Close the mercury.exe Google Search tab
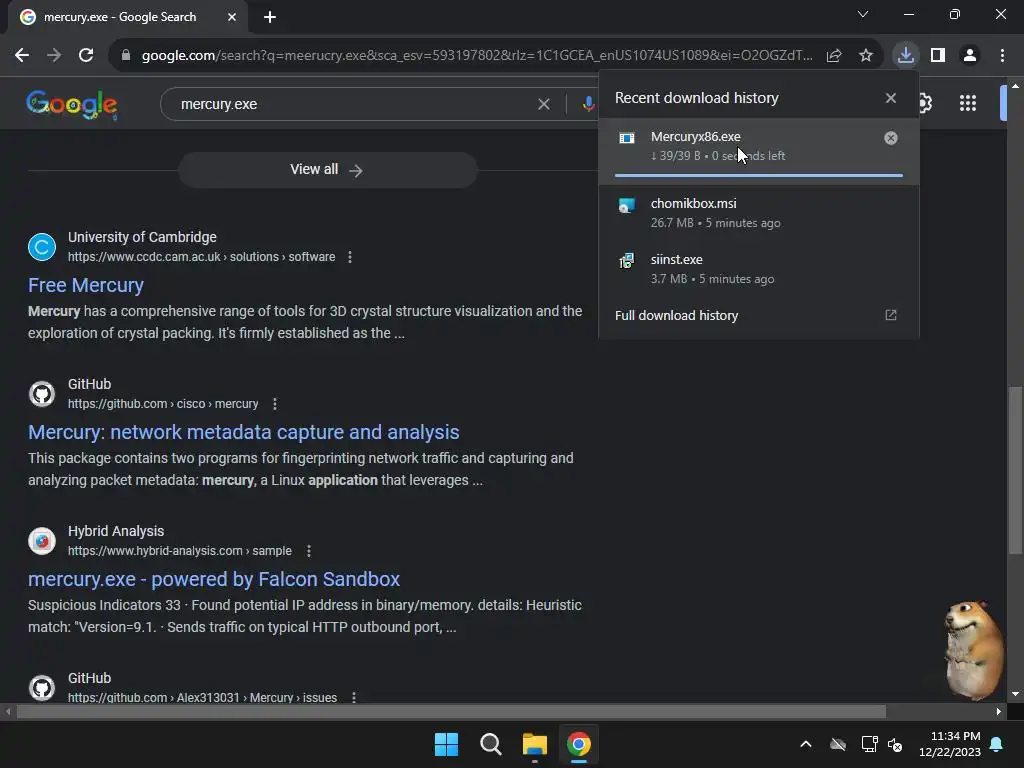1024x768 pixels. [232, 17]
